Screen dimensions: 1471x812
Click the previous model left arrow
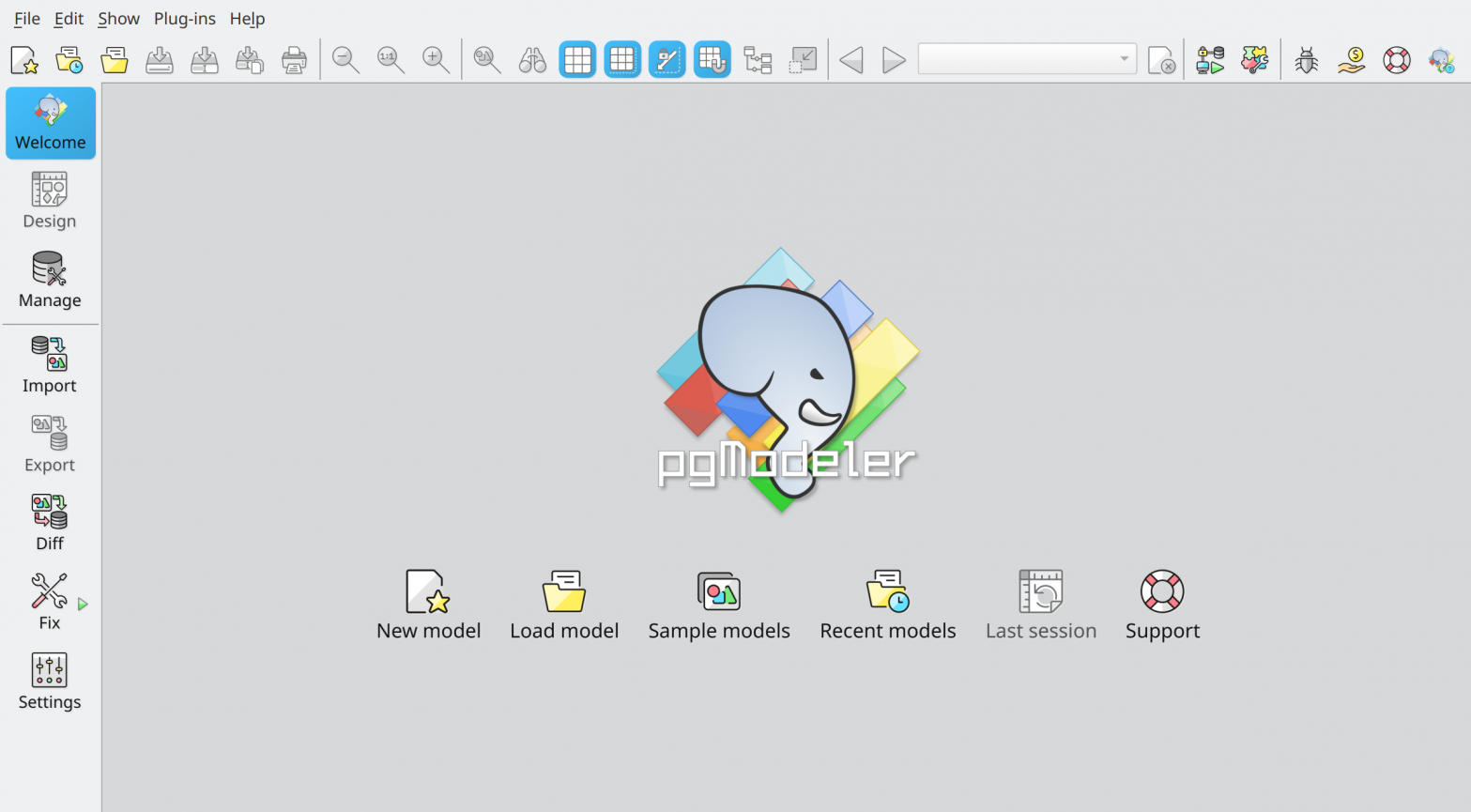[851, 60]
